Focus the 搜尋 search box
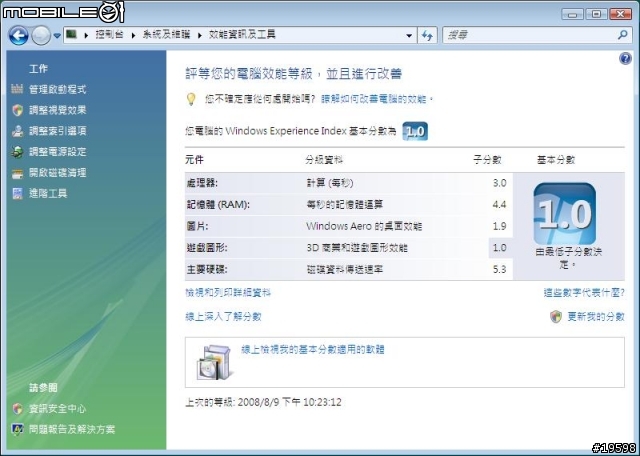Screen dimensions: 640x456 click(x=531, y=36)
